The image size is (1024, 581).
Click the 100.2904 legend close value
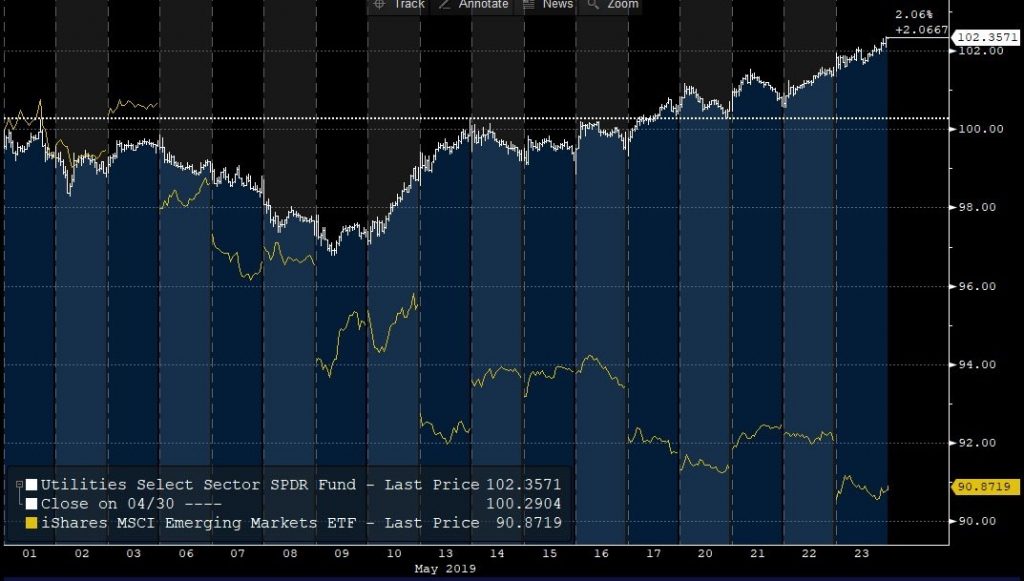pos(523,504)
